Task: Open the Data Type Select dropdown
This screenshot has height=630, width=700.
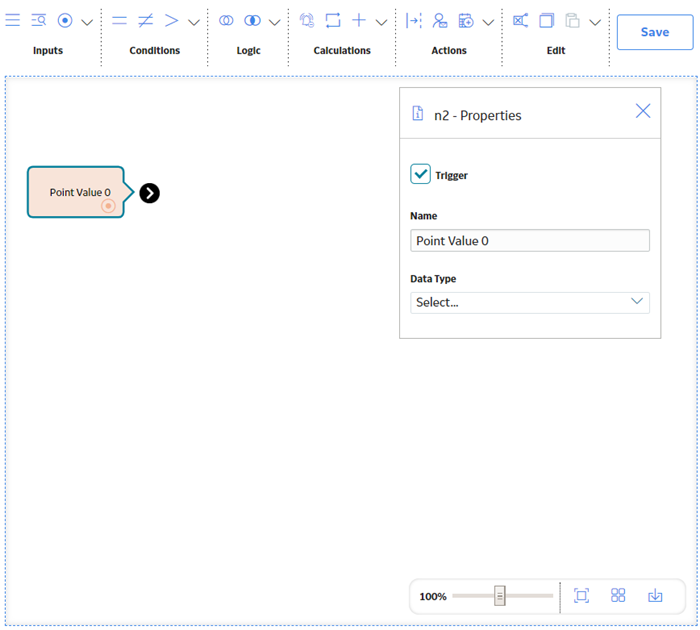Action: [530, 303]
